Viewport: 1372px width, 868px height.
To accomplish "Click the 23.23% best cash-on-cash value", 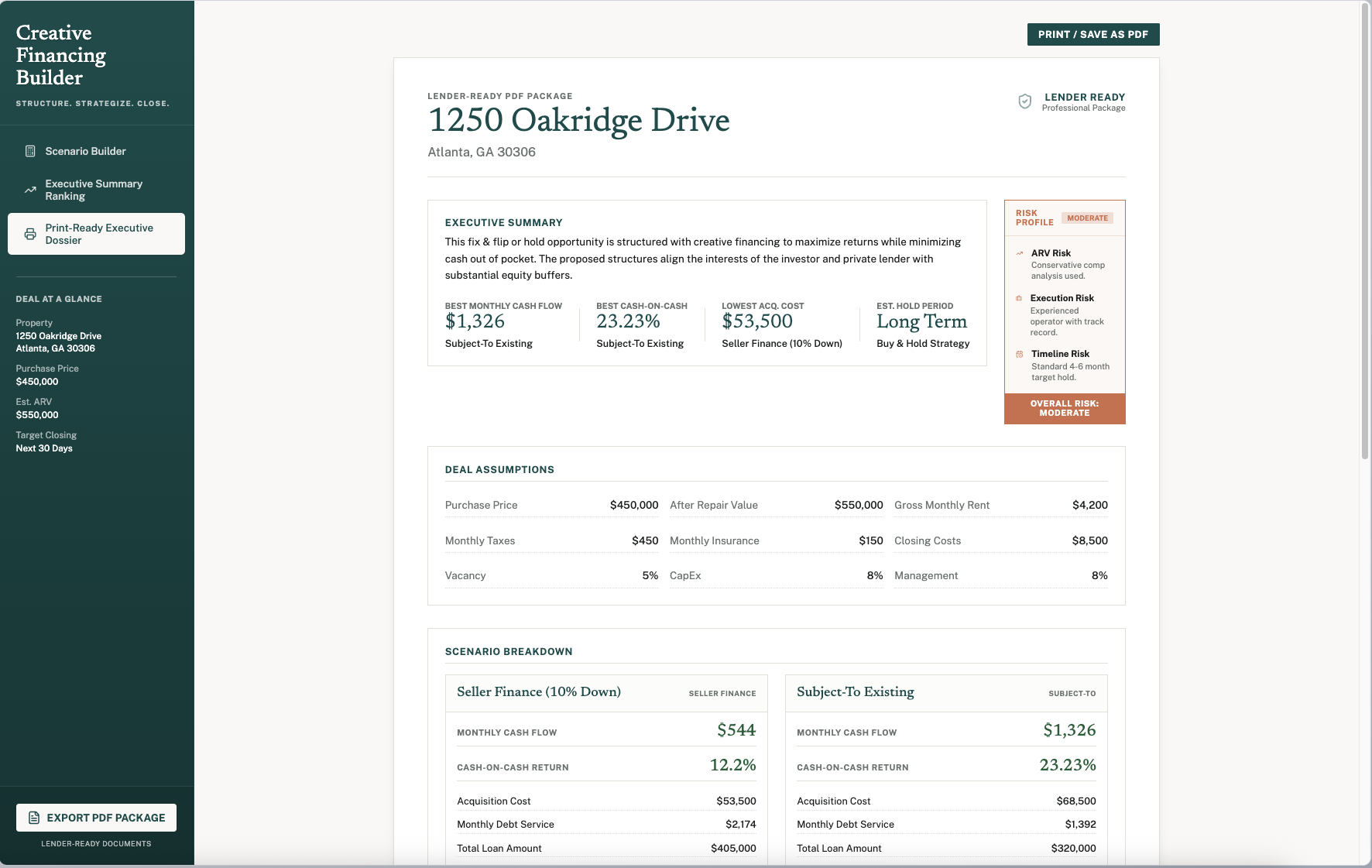I will coord(628,321).
